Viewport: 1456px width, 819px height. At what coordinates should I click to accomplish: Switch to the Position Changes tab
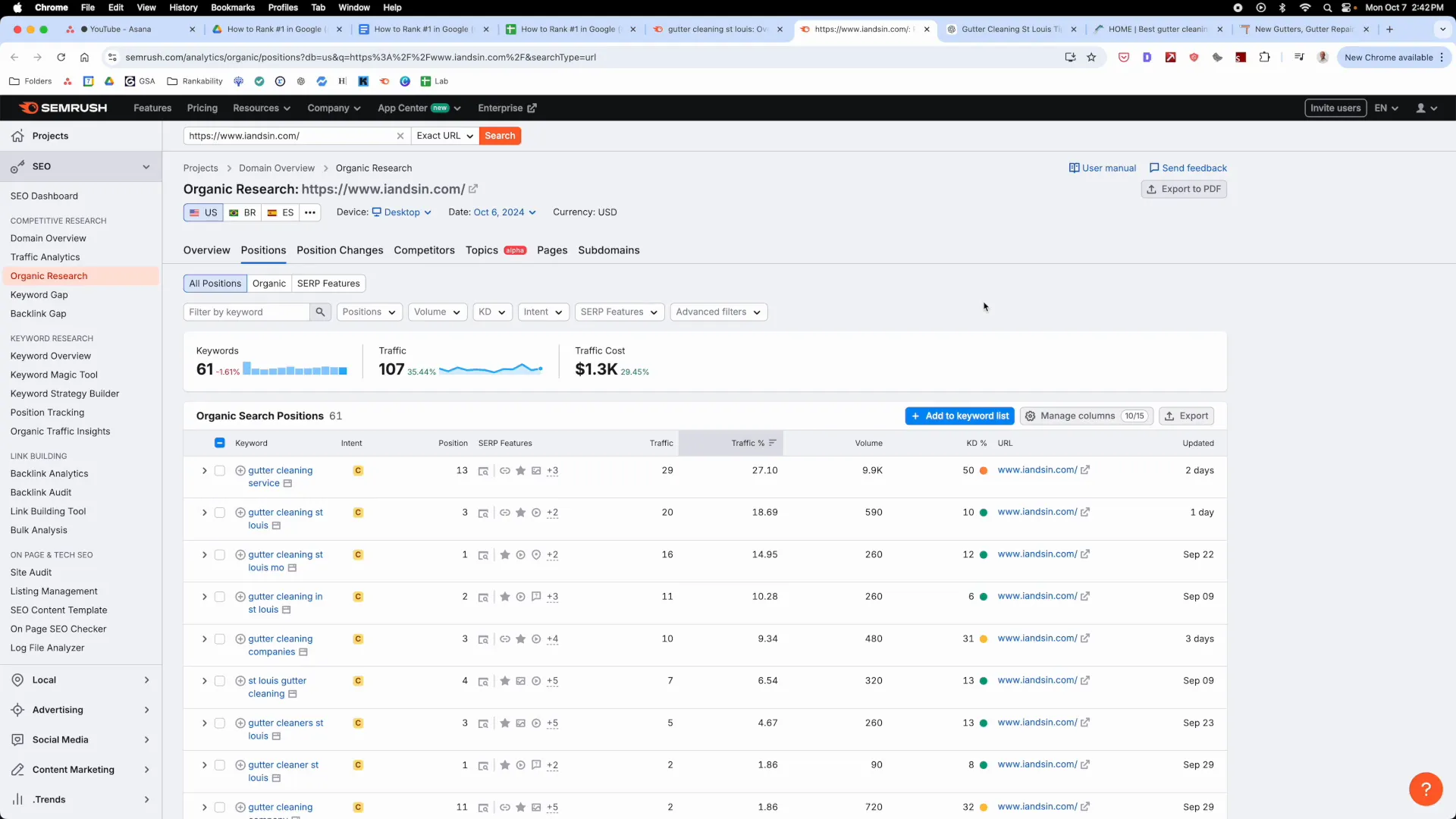coord(340,250)
